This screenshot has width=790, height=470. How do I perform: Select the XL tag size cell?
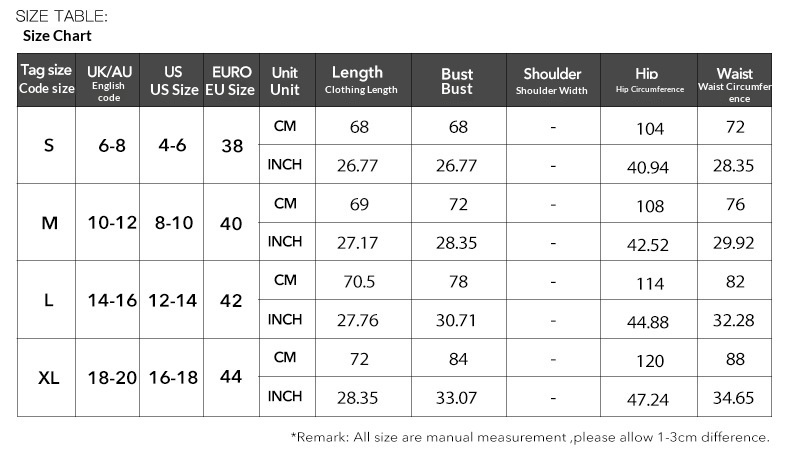pos(46,377)
